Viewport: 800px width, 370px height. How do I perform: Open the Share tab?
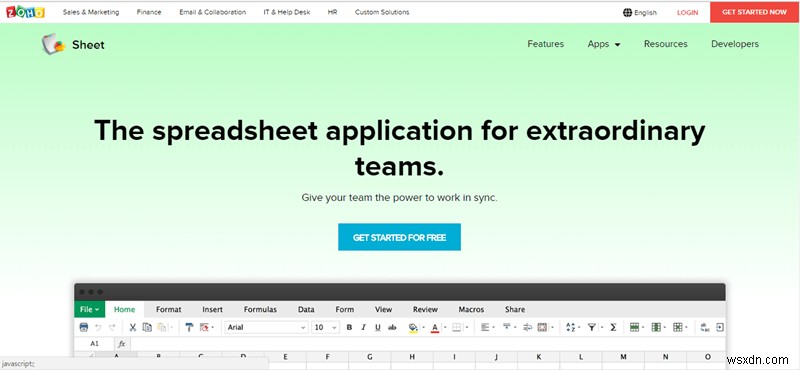(x=515, y=309)
